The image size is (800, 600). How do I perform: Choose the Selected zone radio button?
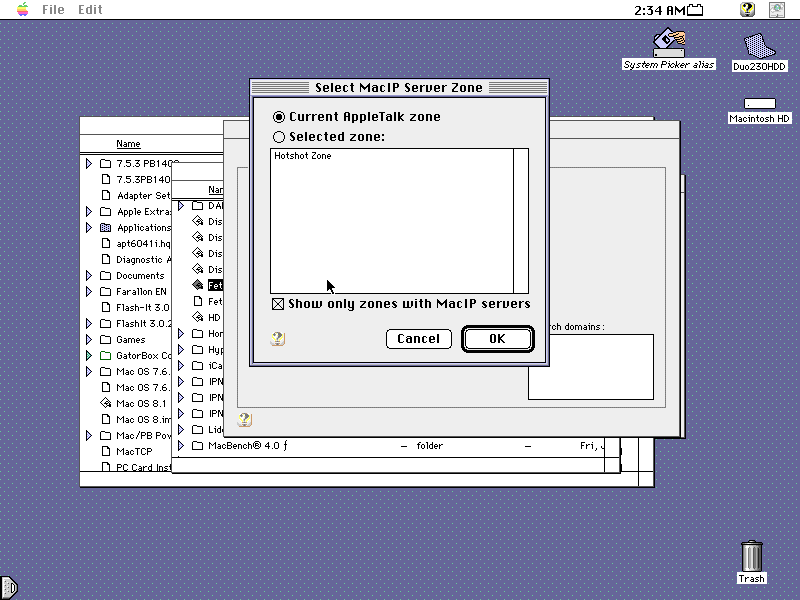click(x=279, y=137)
